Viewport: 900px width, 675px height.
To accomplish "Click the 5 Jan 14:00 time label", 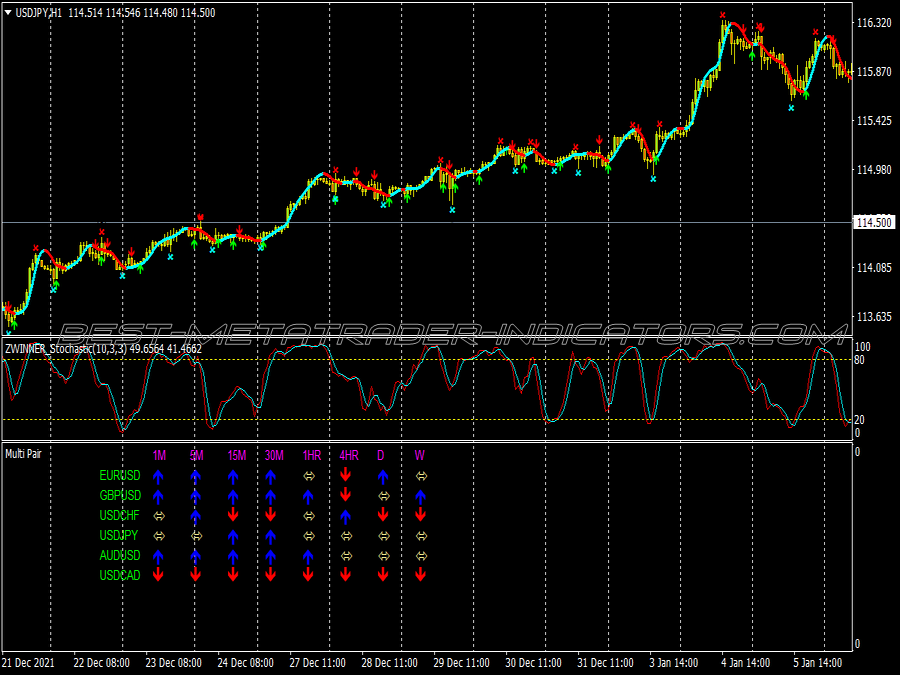I will pos(817,662).
